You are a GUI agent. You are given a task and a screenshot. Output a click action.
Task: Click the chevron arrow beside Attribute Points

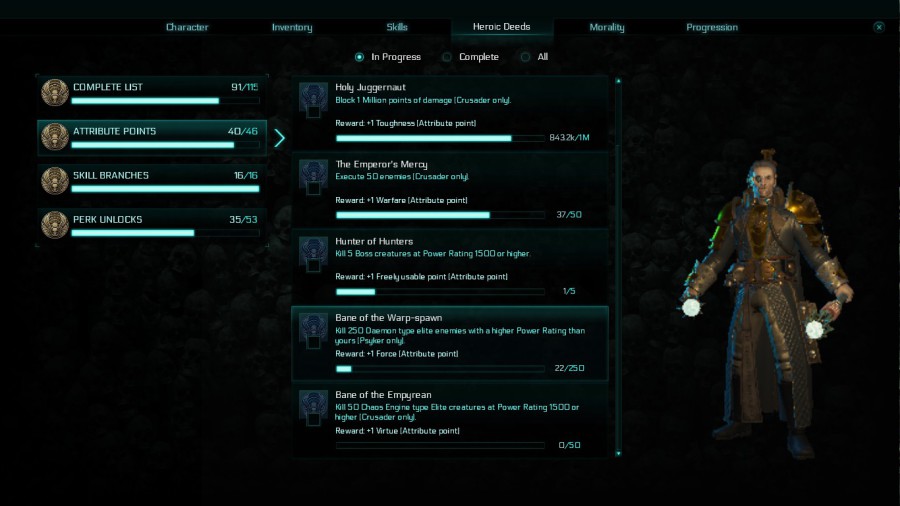tap(280, 138)
